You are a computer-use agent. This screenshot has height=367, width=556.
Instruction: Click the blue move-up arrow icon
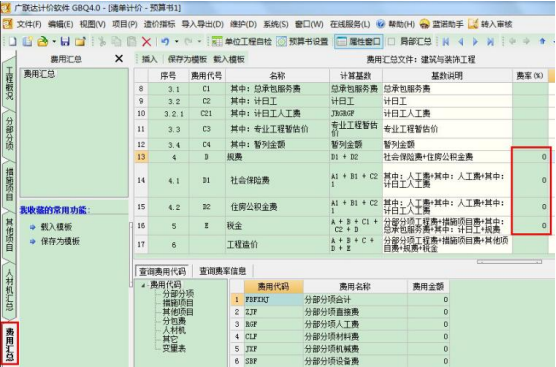coord(542,41)
